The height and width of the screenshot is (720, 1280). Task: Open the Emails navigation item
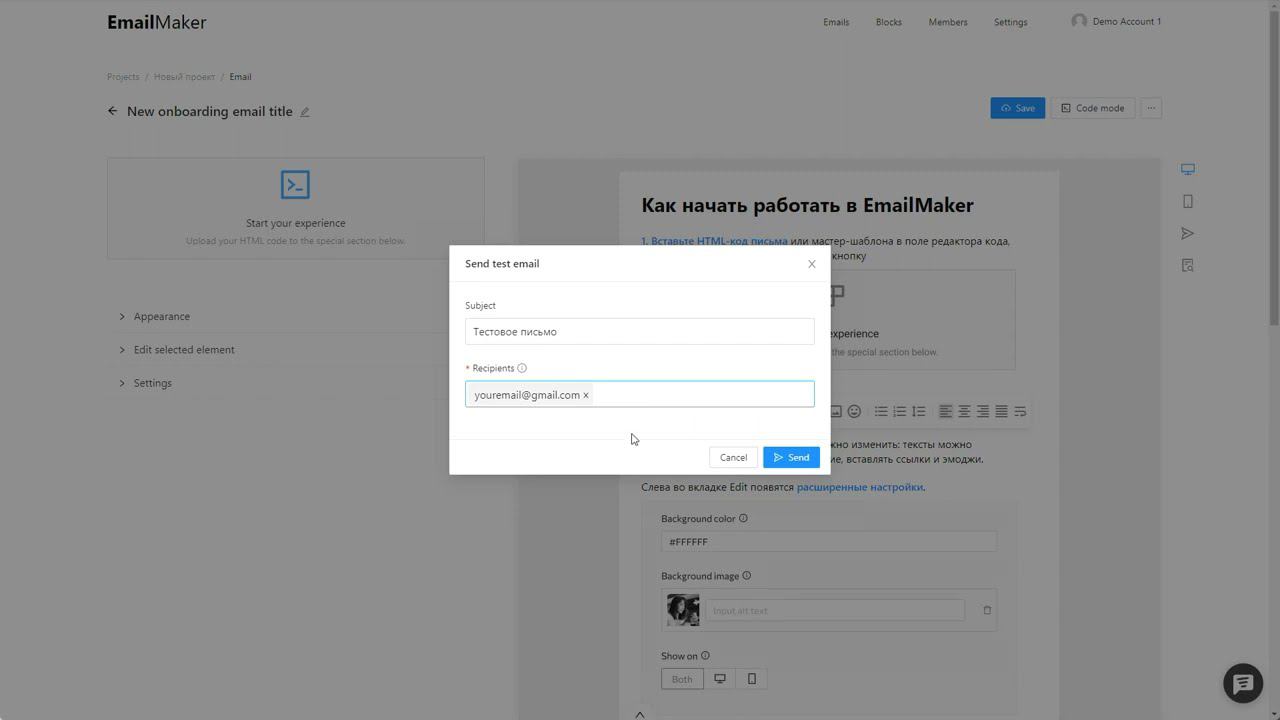coord(836,22)
